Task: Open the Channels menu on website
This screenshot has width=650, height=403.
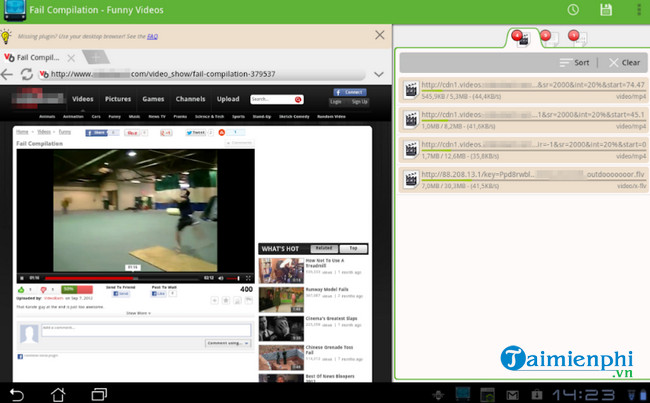Action: (x=190, y=99)
